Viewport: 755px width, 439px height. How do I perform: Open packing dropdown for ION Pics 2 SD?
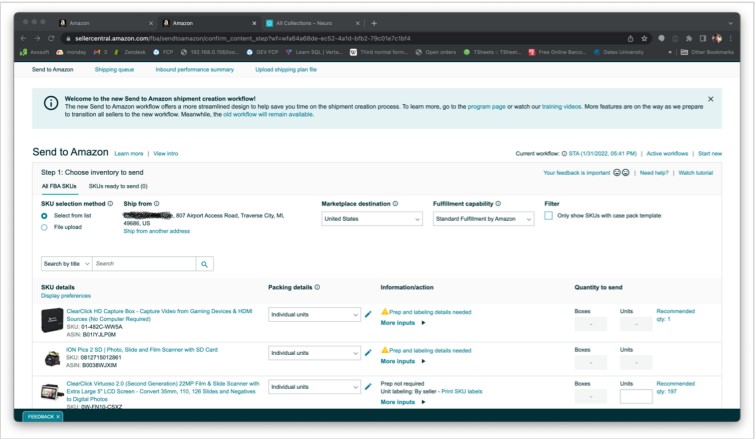[x=314, y=353]
